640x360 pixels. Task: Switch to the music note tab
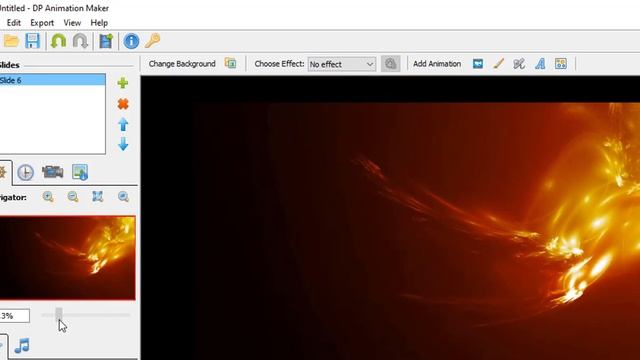tap(22, 345)
